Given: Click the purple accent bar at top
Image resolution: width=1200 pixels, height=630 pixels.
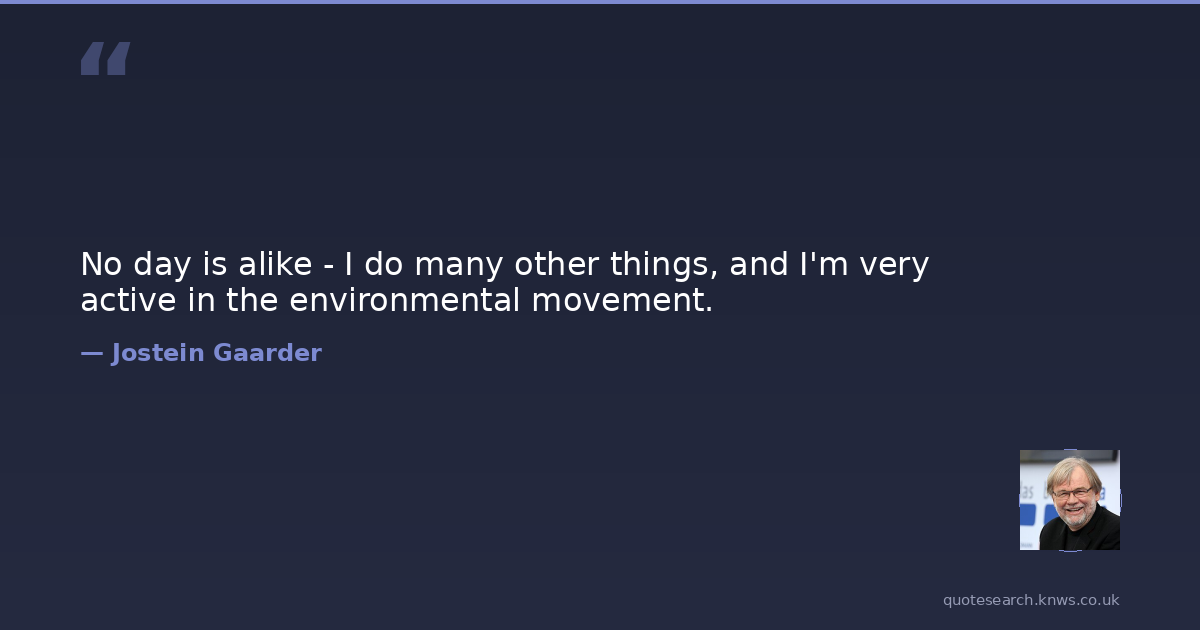Looking at the screenshot, I should click(600, 2).
